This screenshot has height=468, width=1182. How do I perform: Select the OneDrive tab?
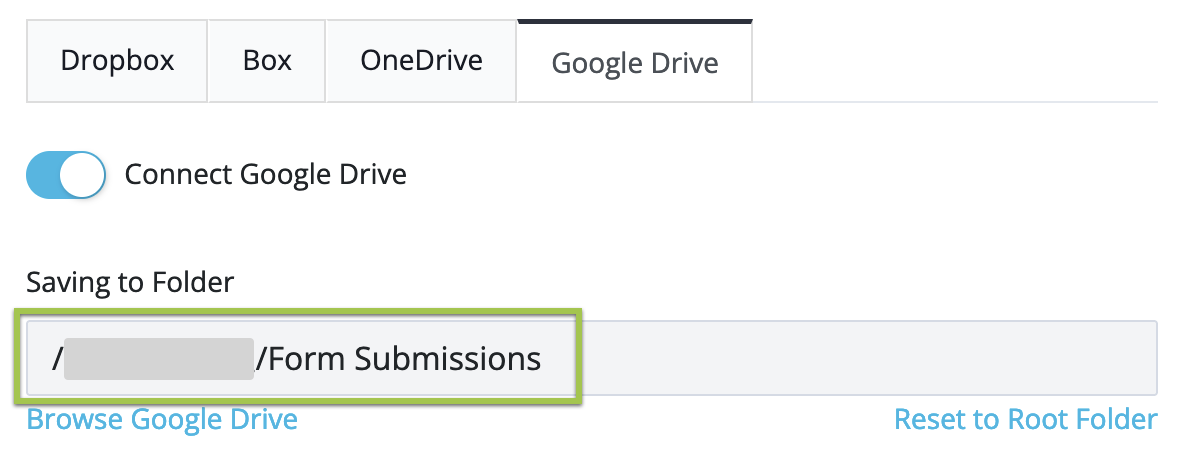click(421, 61)
